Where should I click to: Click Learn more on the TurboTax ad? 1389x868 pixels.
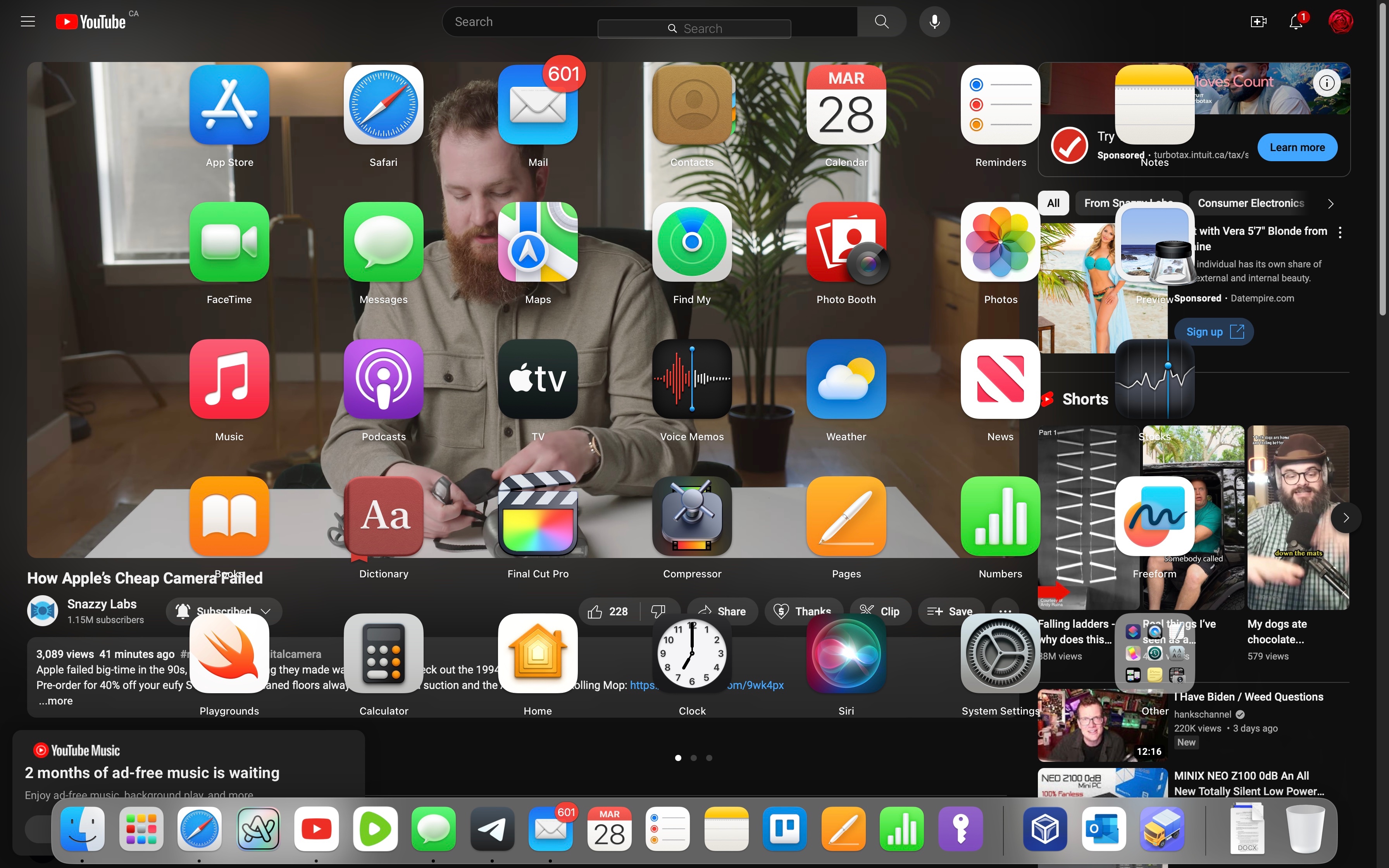1297,147
